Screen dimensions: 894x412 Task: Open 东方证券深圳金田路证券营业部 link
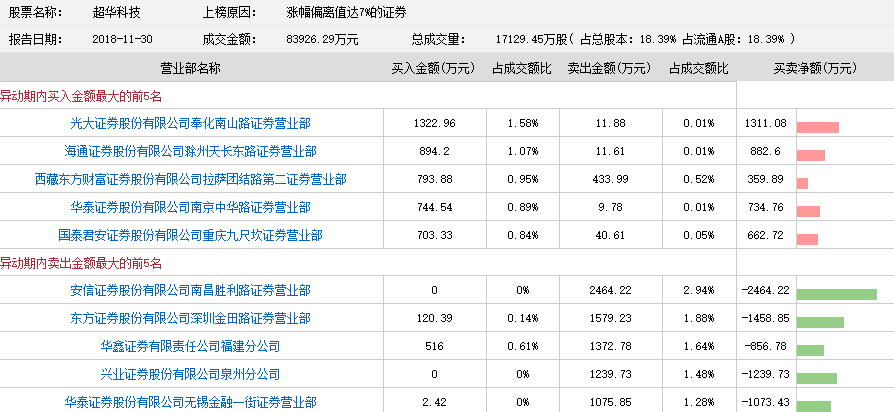190,319
